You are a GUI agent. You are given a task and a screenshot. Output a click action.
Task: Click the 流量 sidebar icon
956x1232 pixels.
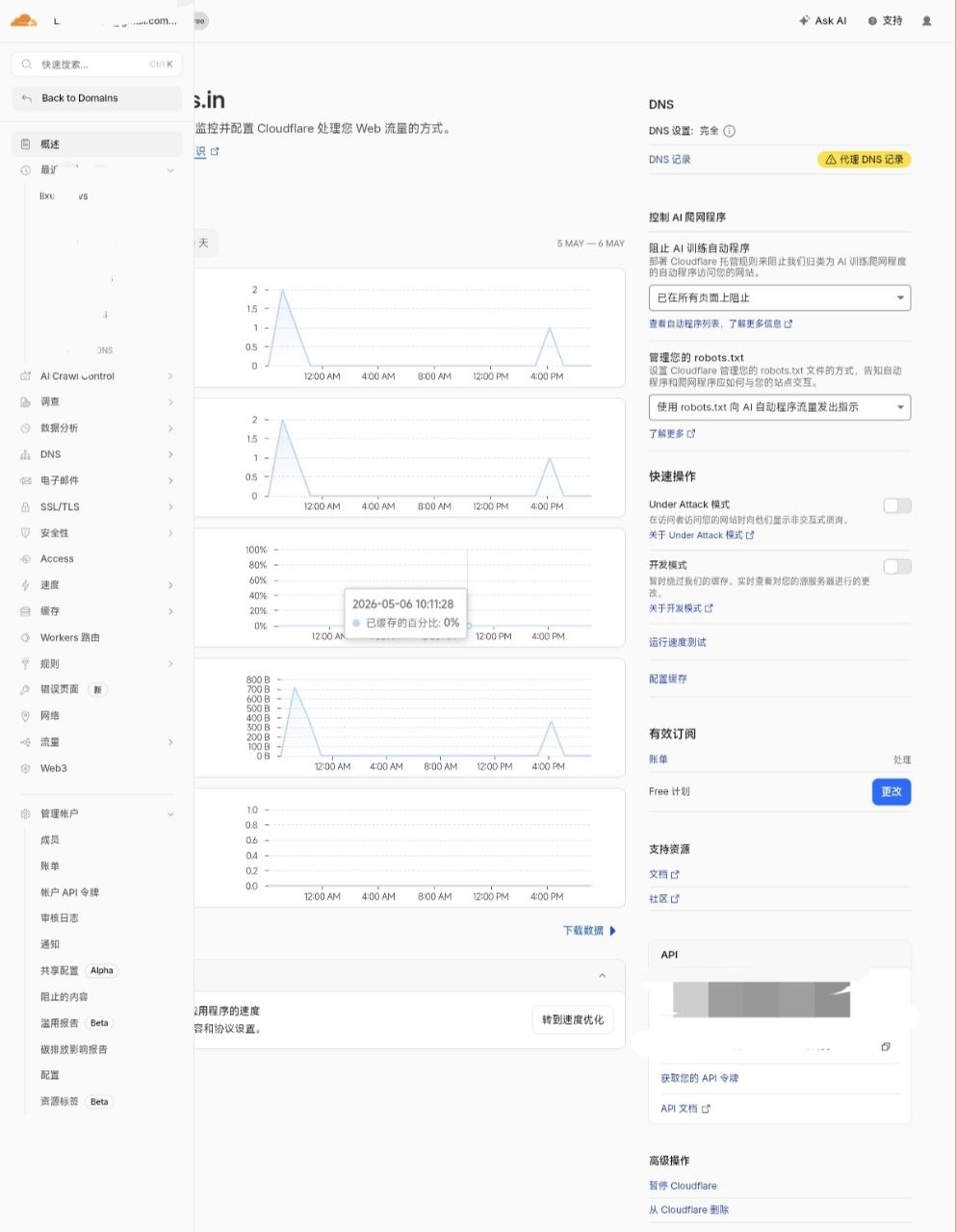26,742
